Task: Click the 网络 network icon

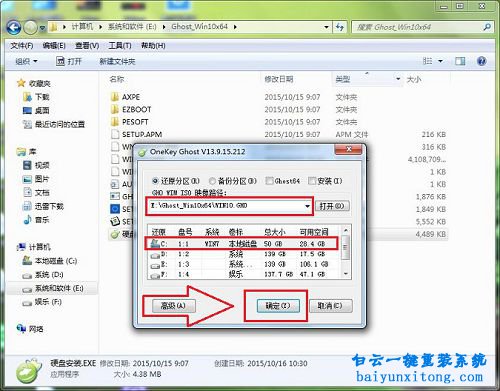Action: tap(21, 329)
